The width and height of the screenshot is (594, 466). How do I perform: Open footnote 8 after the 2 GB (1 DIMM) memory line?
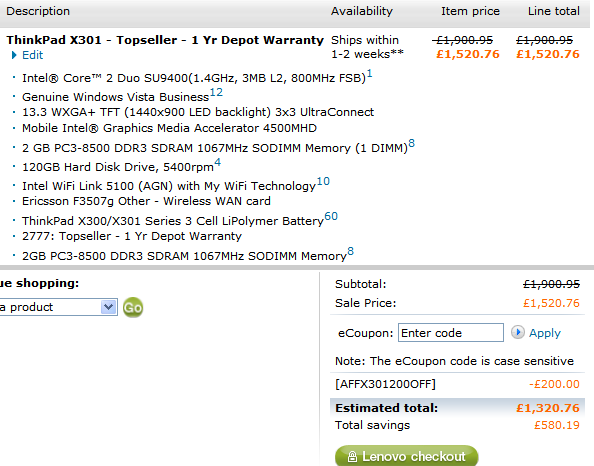pyautogui.click(x=411, y=143)
